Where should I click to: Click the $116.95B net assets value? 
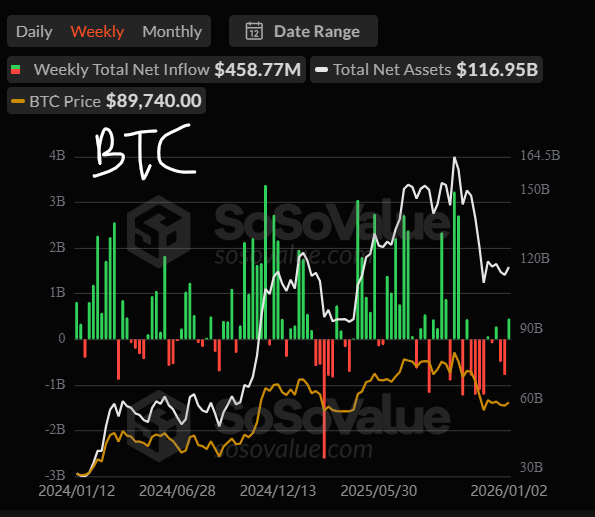497,69
